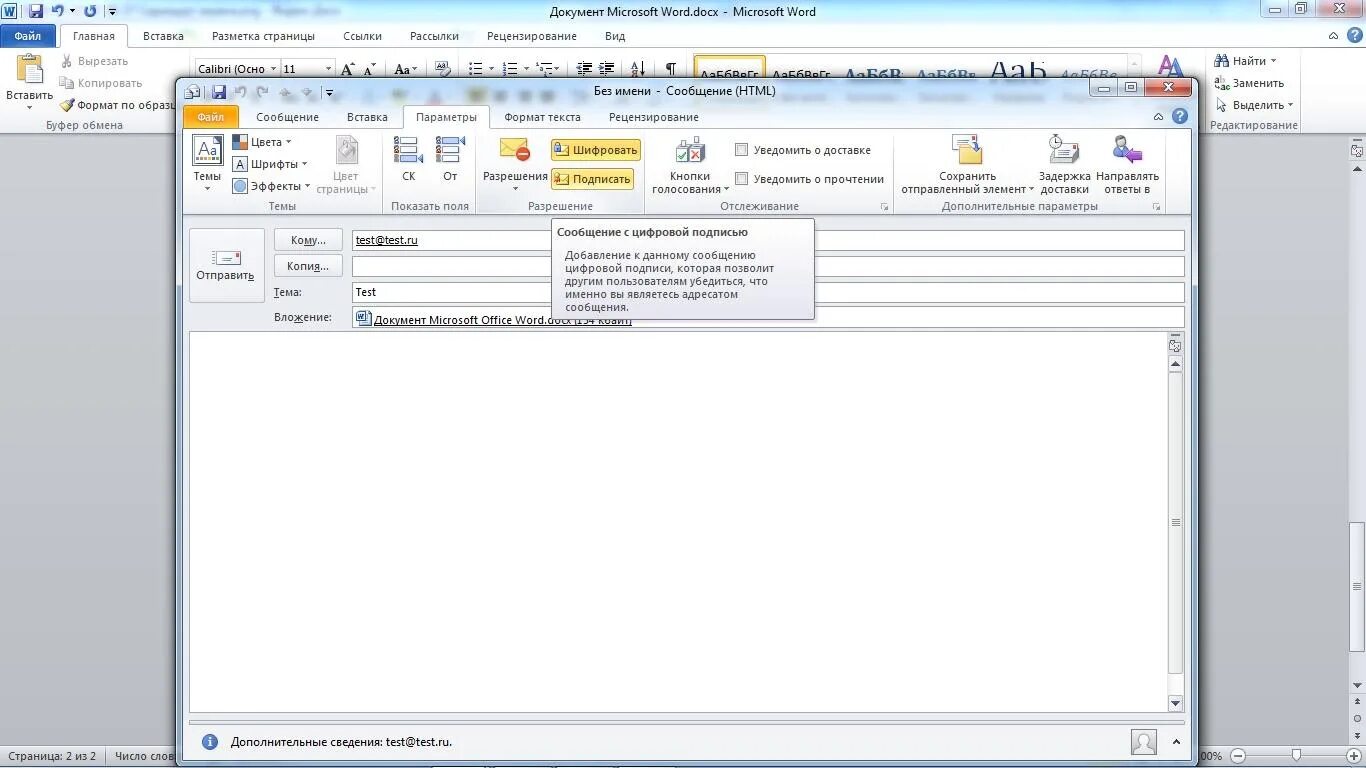Decrease font size in Word ribbon

pyautogui.click(x=369, y=69)
